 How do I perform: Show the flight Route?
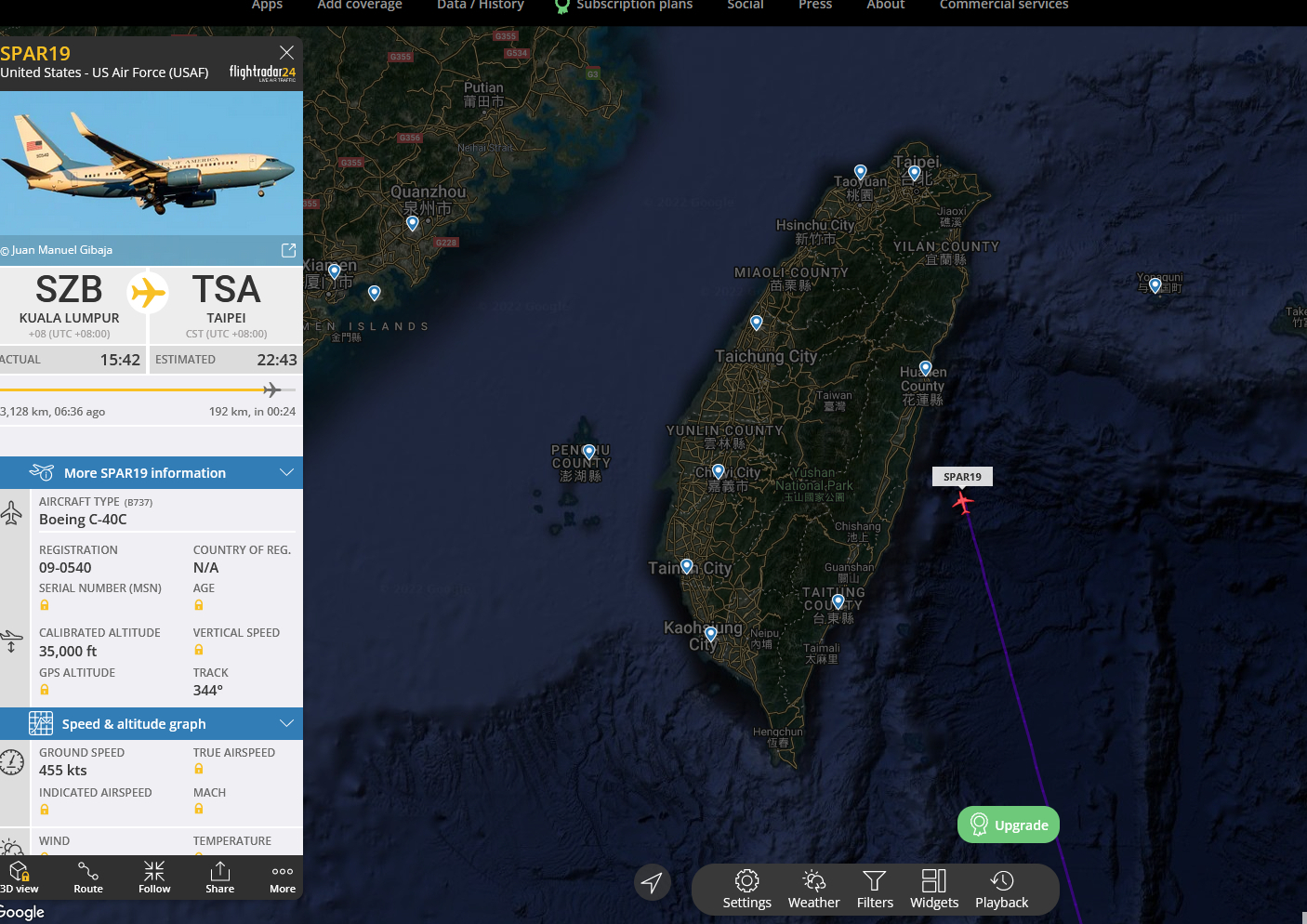pyautogui.click(x=88, y=877)
